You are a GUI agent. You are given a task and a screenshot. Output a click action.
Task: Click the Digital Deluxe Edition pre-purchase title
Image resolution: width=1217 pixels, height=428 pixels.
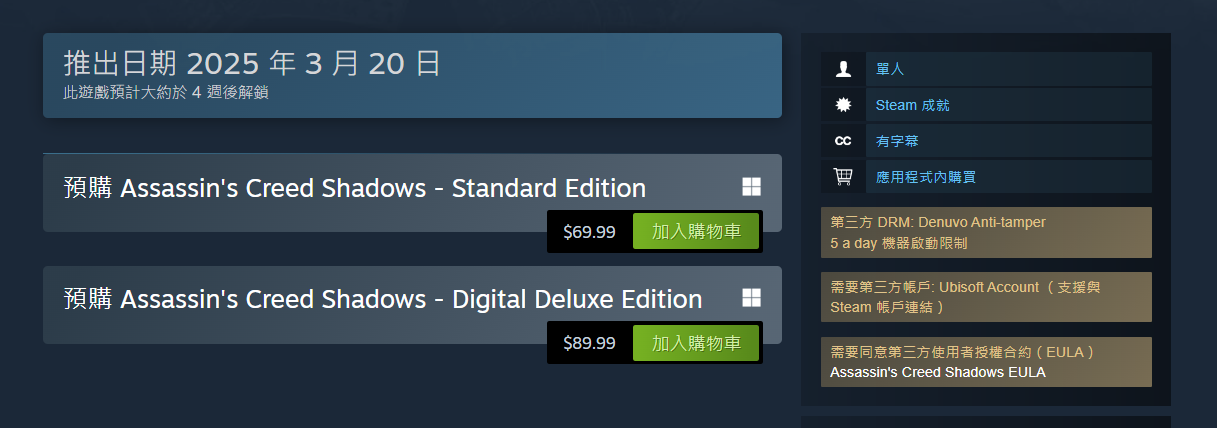coord(382,299)
